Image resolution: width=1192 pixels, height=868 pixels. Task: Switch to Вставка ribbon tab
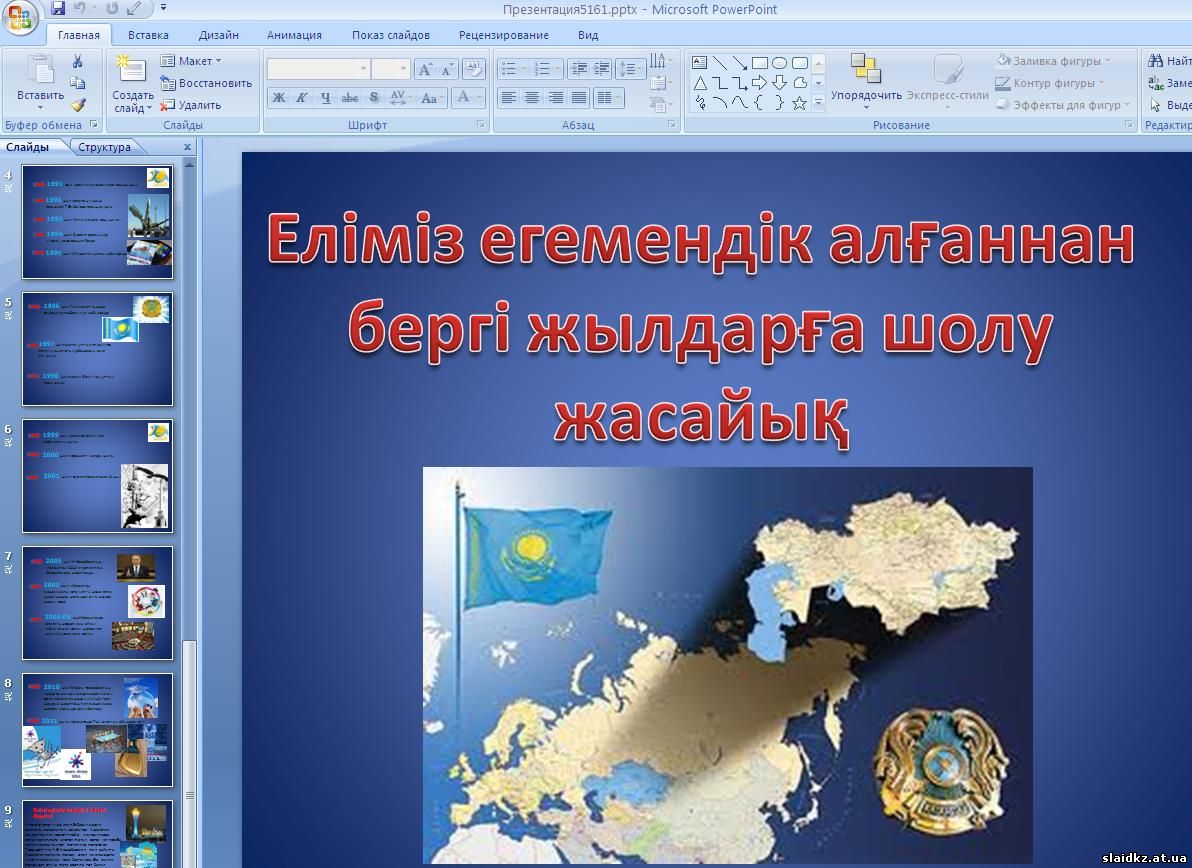[x=148, y=35]
